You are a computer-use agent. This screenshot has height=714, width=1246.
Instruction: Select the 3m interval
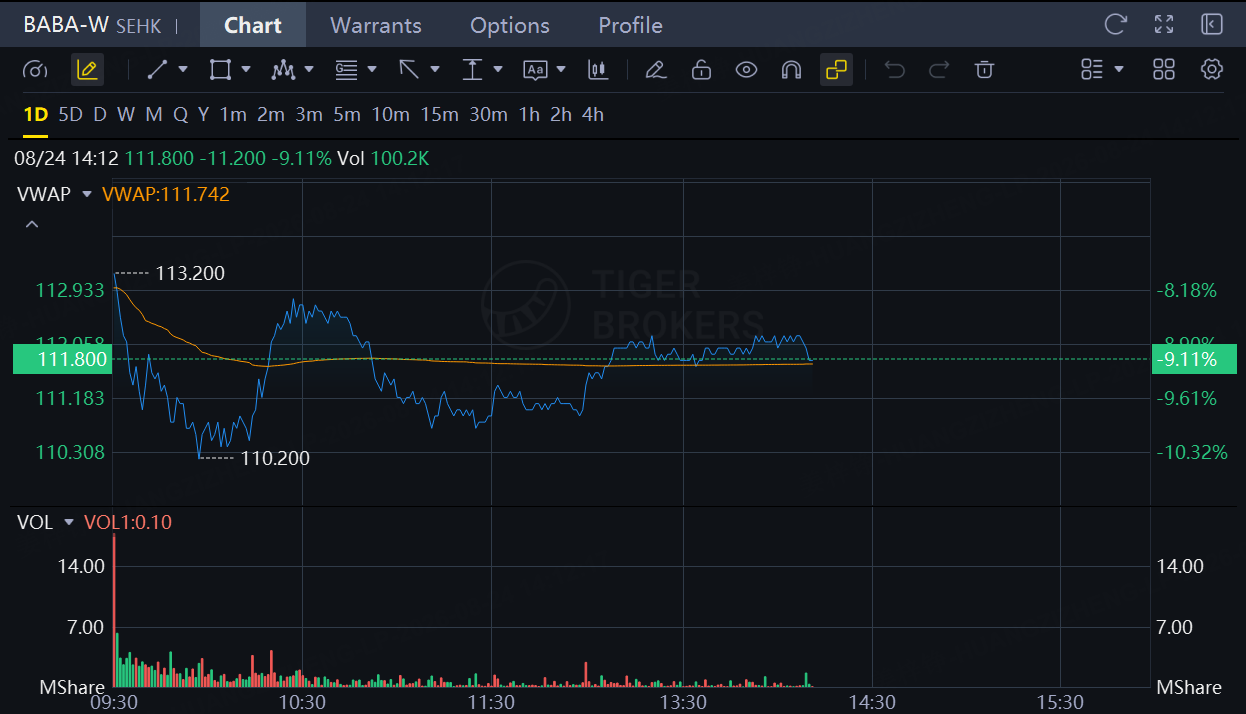[x=309, y=115]
